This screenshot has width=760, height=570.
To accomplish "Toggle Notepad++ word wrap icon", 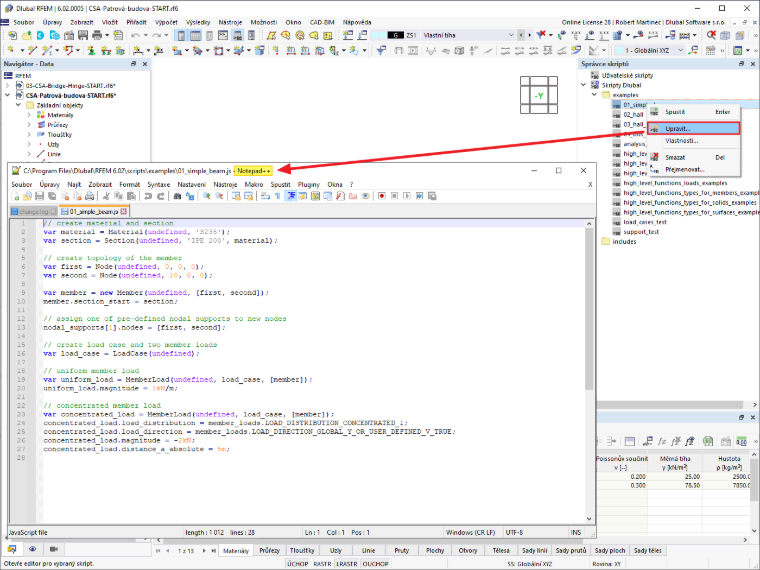I will coord(265,196).
